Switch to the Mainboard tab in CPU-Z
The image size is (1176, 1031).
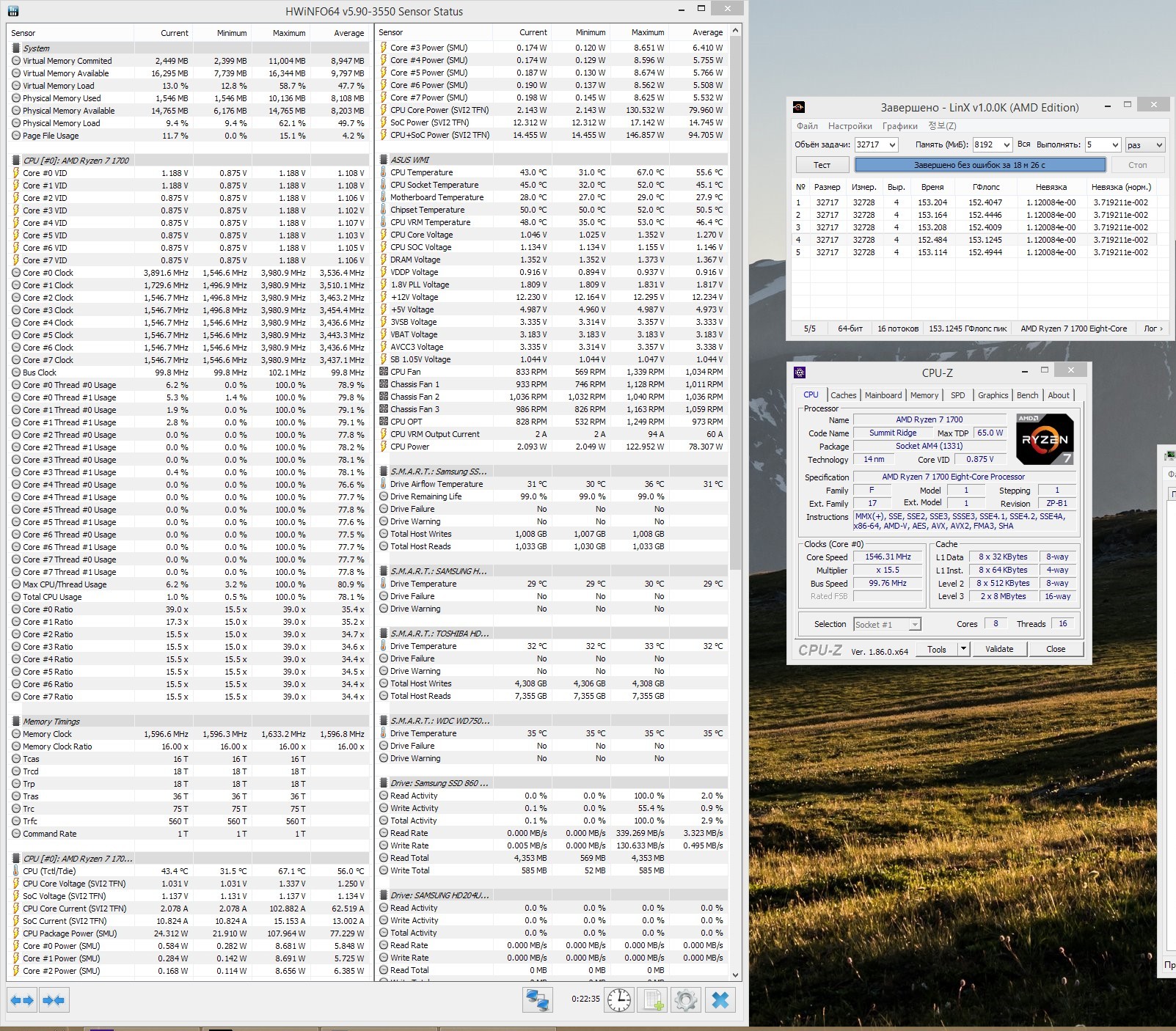pyautogui.click(x=883, y=395)
